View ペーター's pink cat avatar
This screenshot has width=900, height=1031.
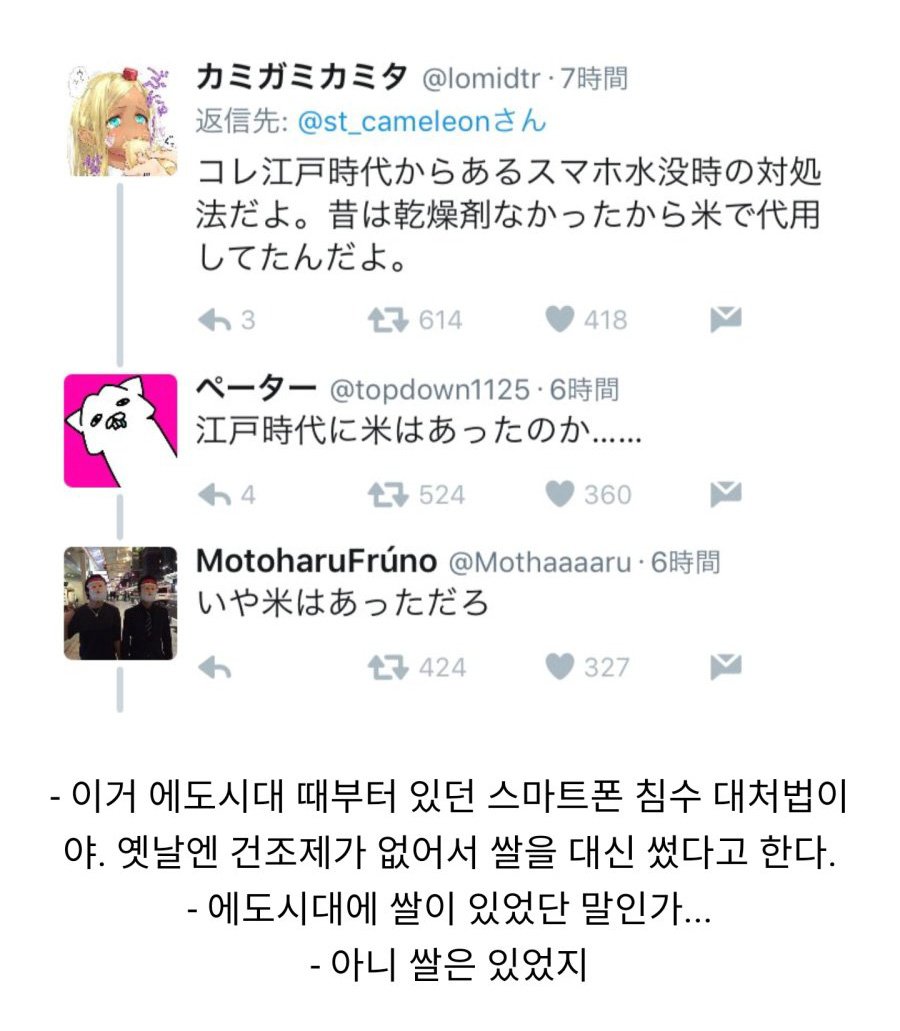(120, 431)
